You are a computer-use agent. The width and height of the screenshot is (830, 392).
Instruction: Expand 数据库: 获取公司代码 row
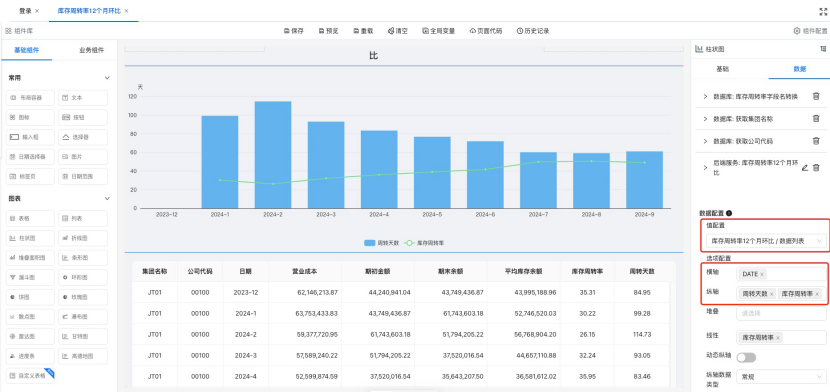click(705, 141)
